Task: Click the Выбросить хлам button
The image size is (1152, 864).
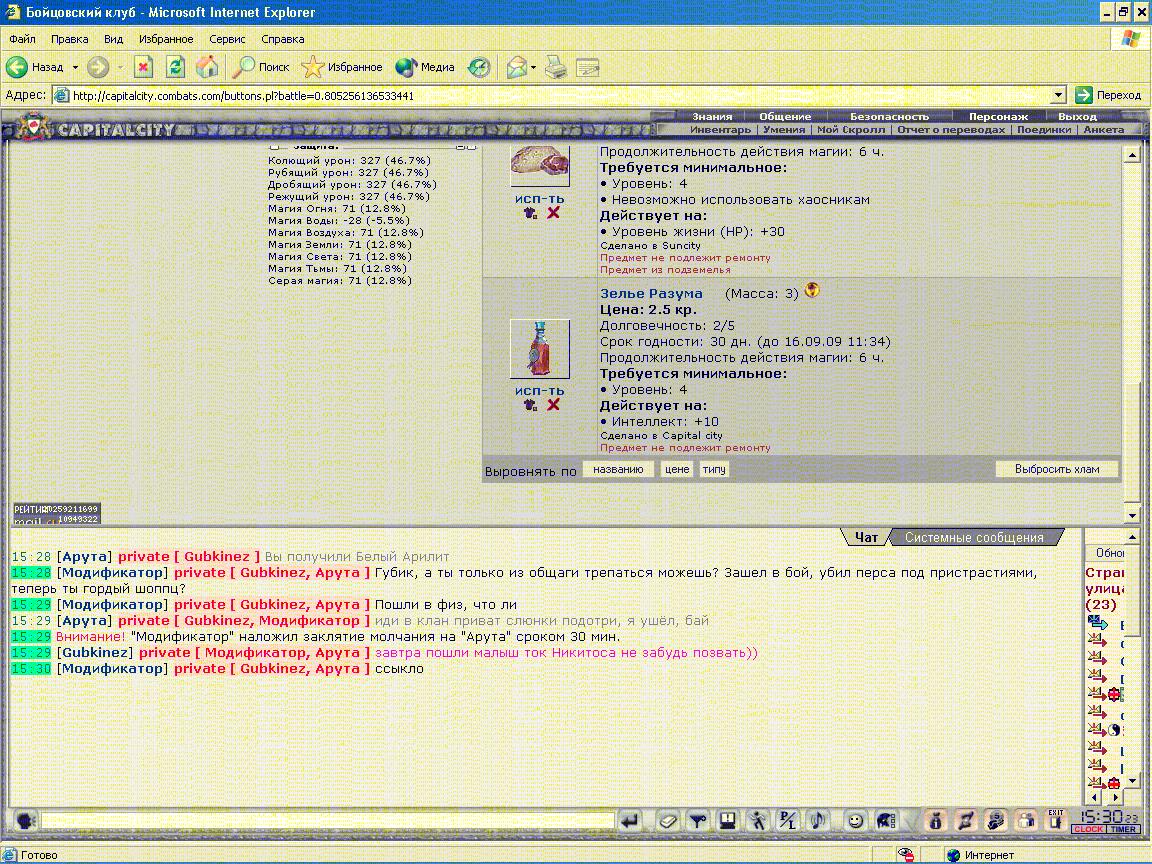Action: 1056,469
